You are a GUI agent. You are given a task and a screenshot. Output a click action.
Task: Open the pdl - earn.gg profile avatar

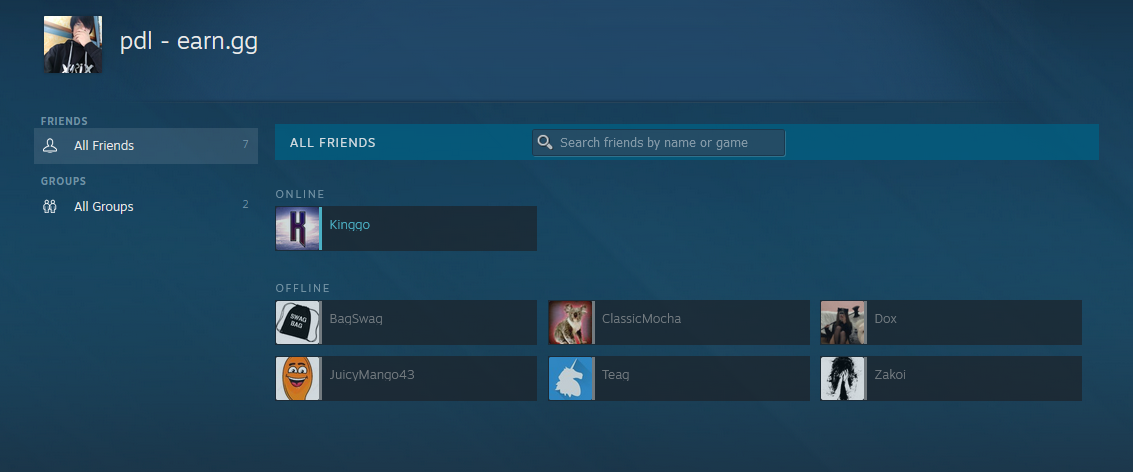point(72,44)
